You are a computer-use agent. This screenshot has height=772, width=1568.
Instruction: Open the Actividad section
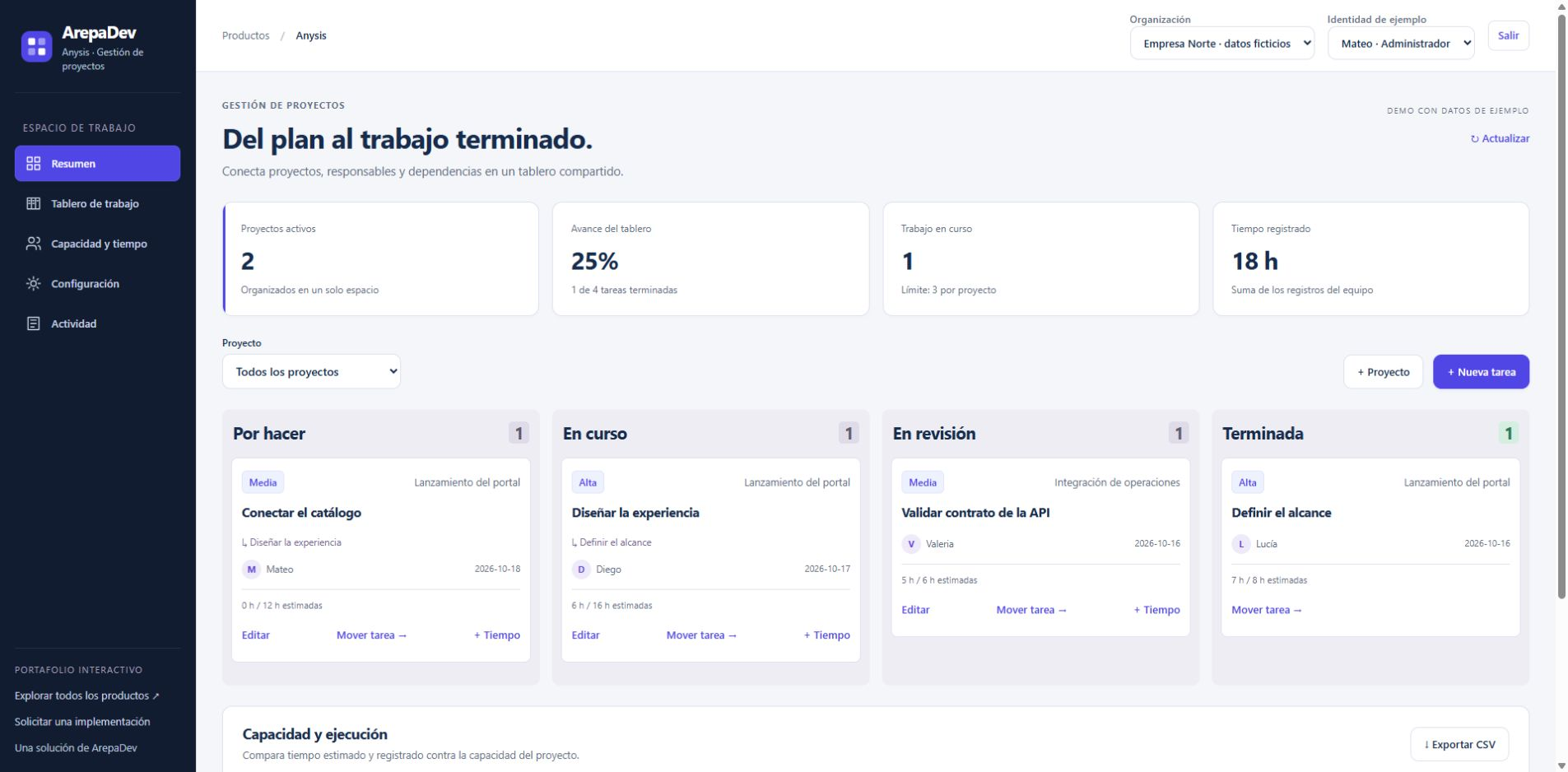point(97,323)
